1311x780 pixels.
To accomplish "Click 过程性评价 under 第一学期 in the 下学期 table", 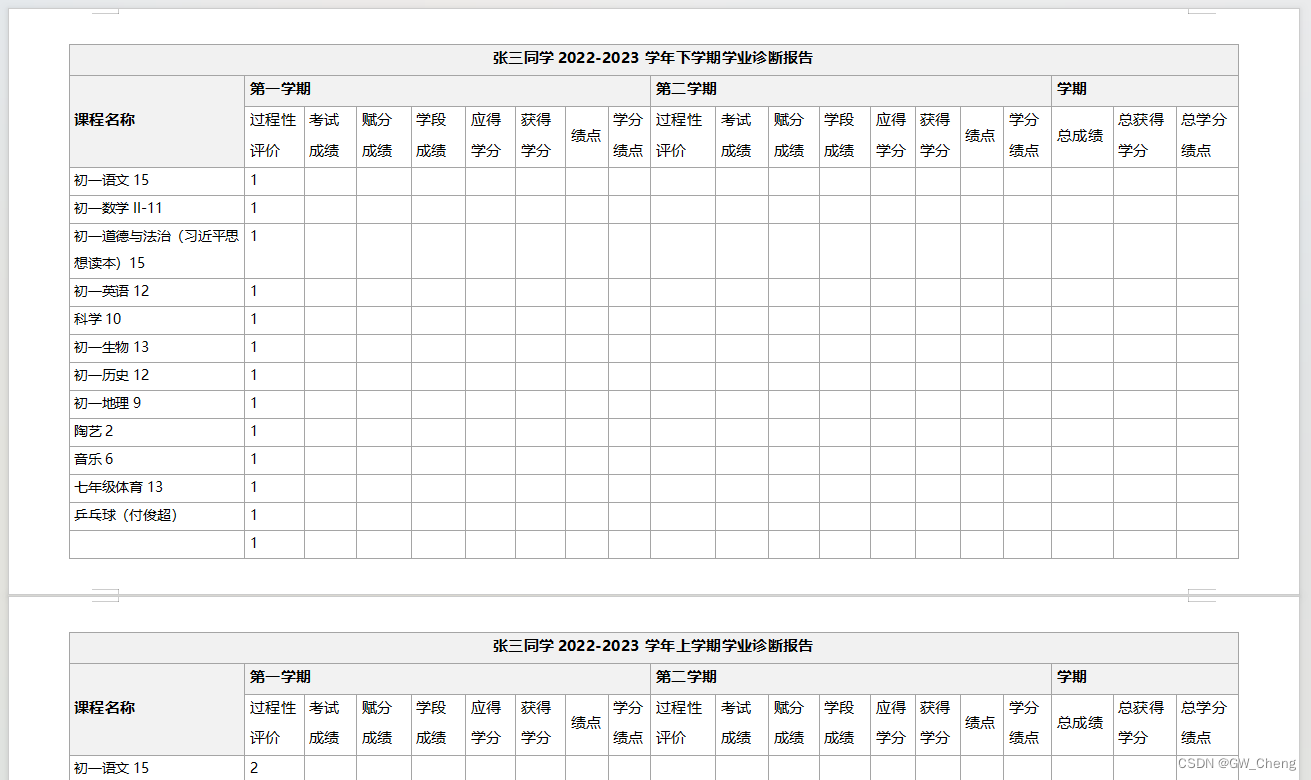I will 273,135.
